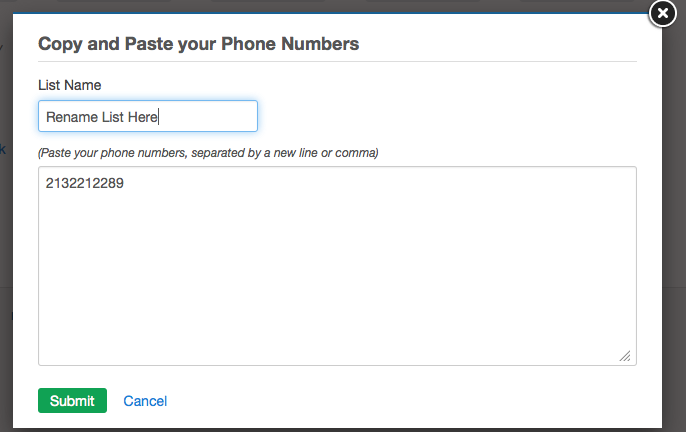The height and width of the screenshot is (432, 686).
Task: Click the italic paste instructions hint text
Action: tap(207, 153)
